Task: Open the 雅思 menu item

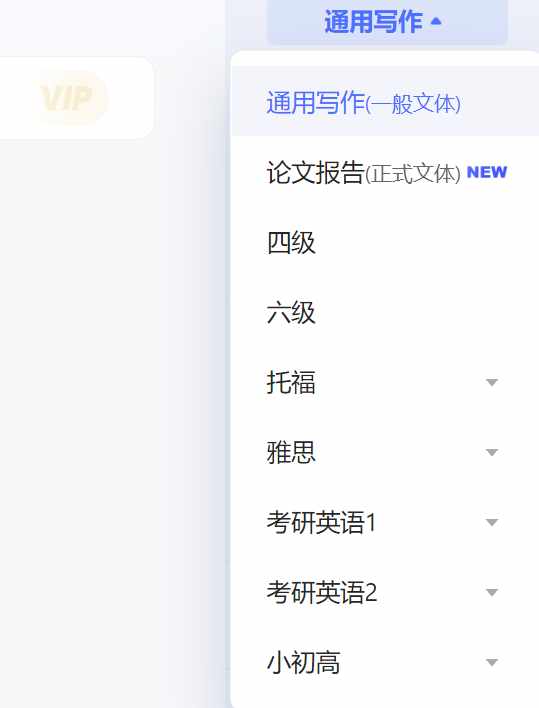Action: point(385,452)
